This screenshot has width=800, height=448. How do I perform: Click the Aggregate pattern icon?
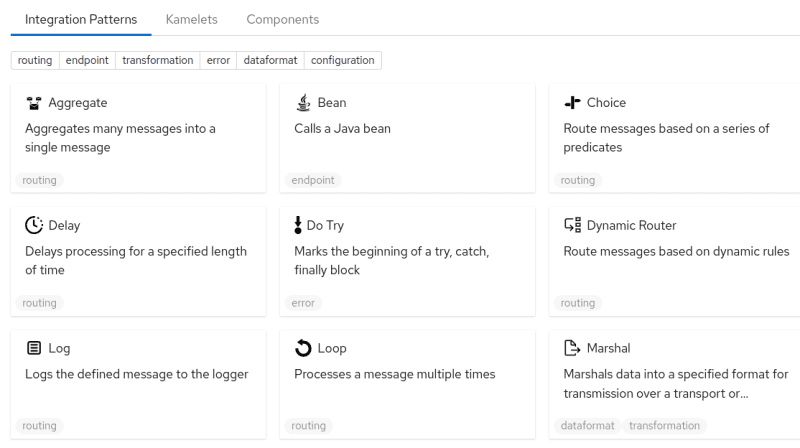pos(33,103)
